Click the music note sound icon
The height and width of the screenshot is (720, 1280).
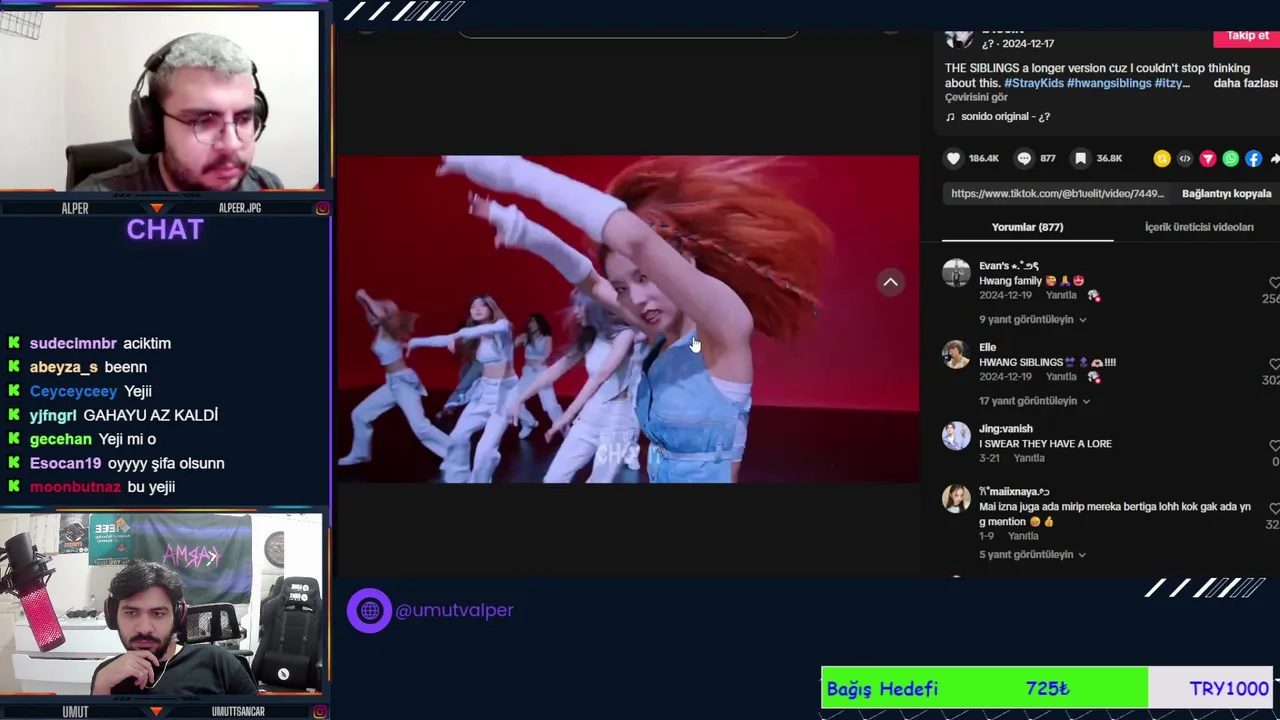tap(950, 117)
